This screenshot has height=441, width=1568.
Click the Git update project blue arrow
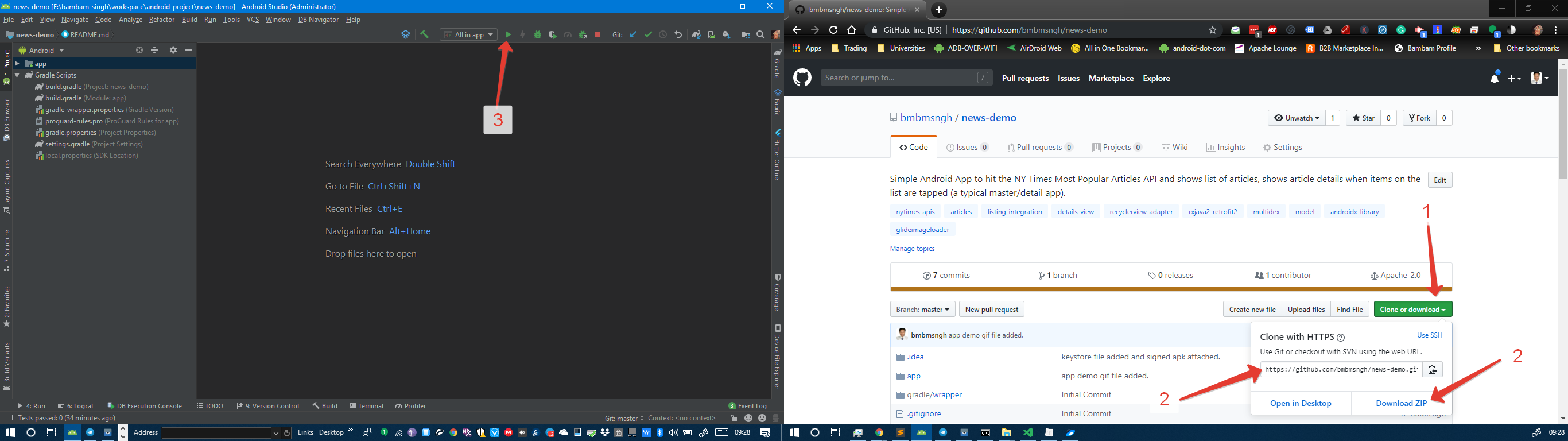(633, 34)
